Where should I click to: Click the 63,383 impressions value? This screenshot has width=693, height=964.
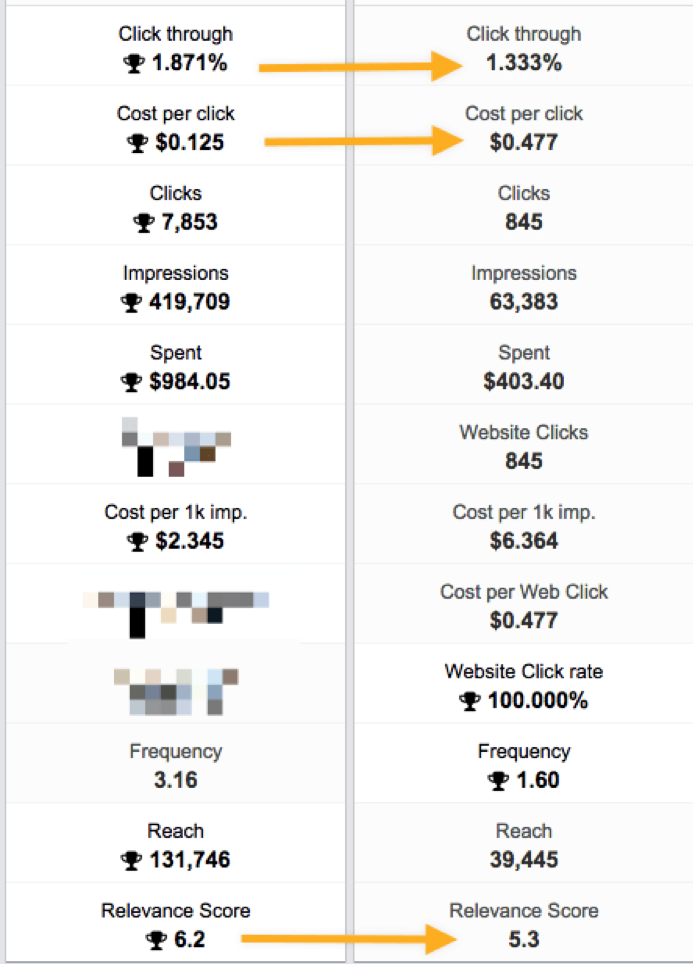pos(524,302)
